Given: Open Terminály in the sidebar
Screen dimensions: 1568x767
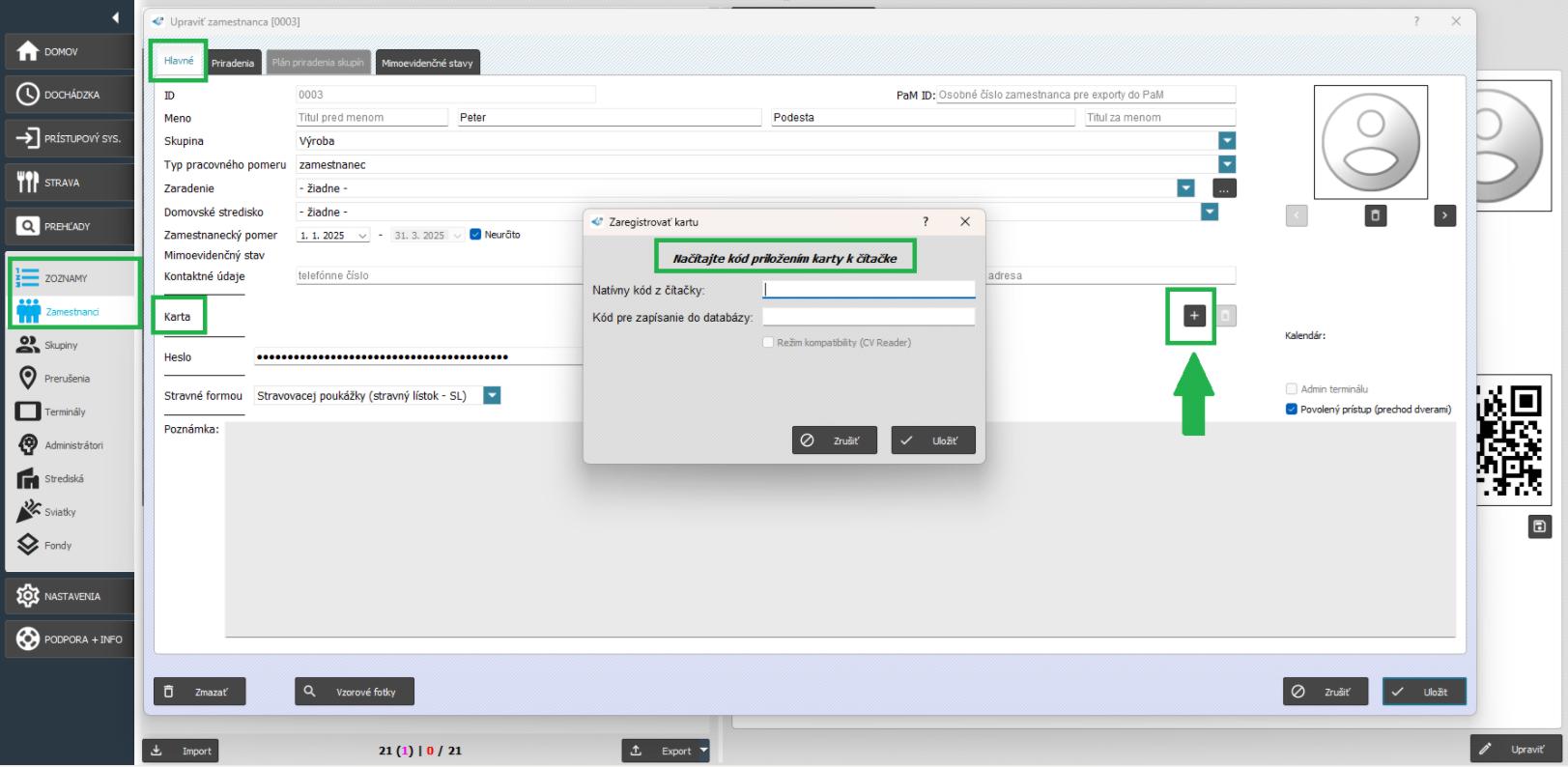Looking at the screenshot, I should pos(64,412).
